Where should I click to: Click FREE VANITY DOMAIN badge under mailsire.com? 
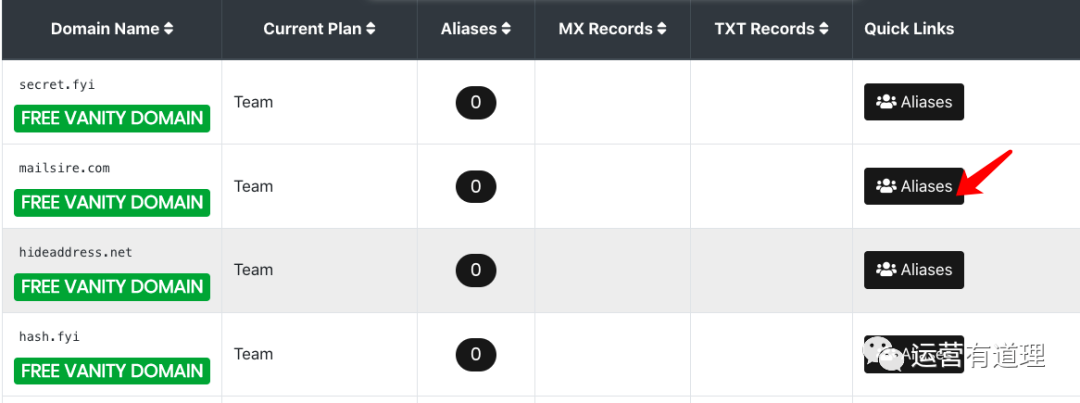pos(112,202)
